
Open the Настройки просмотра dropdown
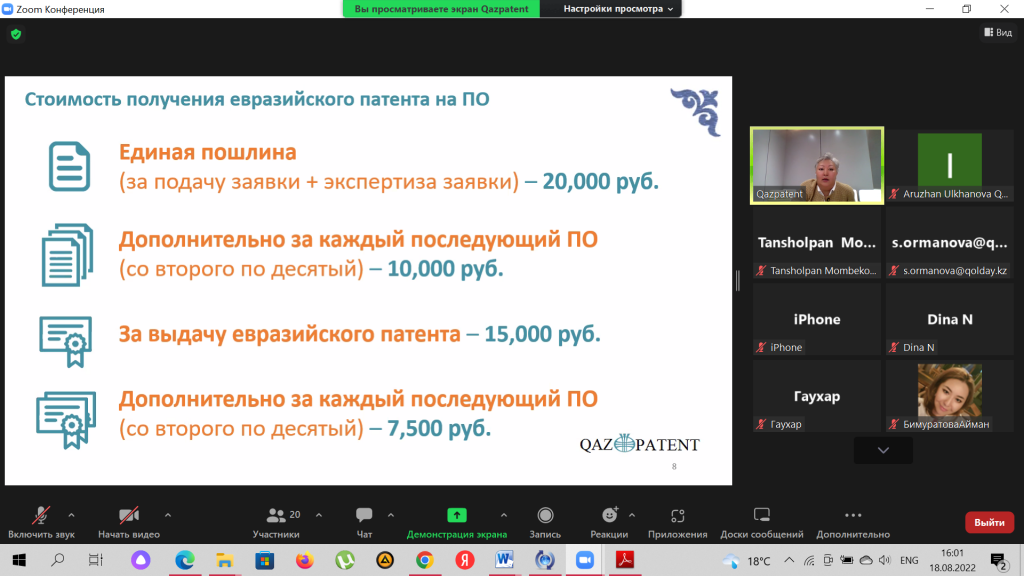[x=618, y=9]
